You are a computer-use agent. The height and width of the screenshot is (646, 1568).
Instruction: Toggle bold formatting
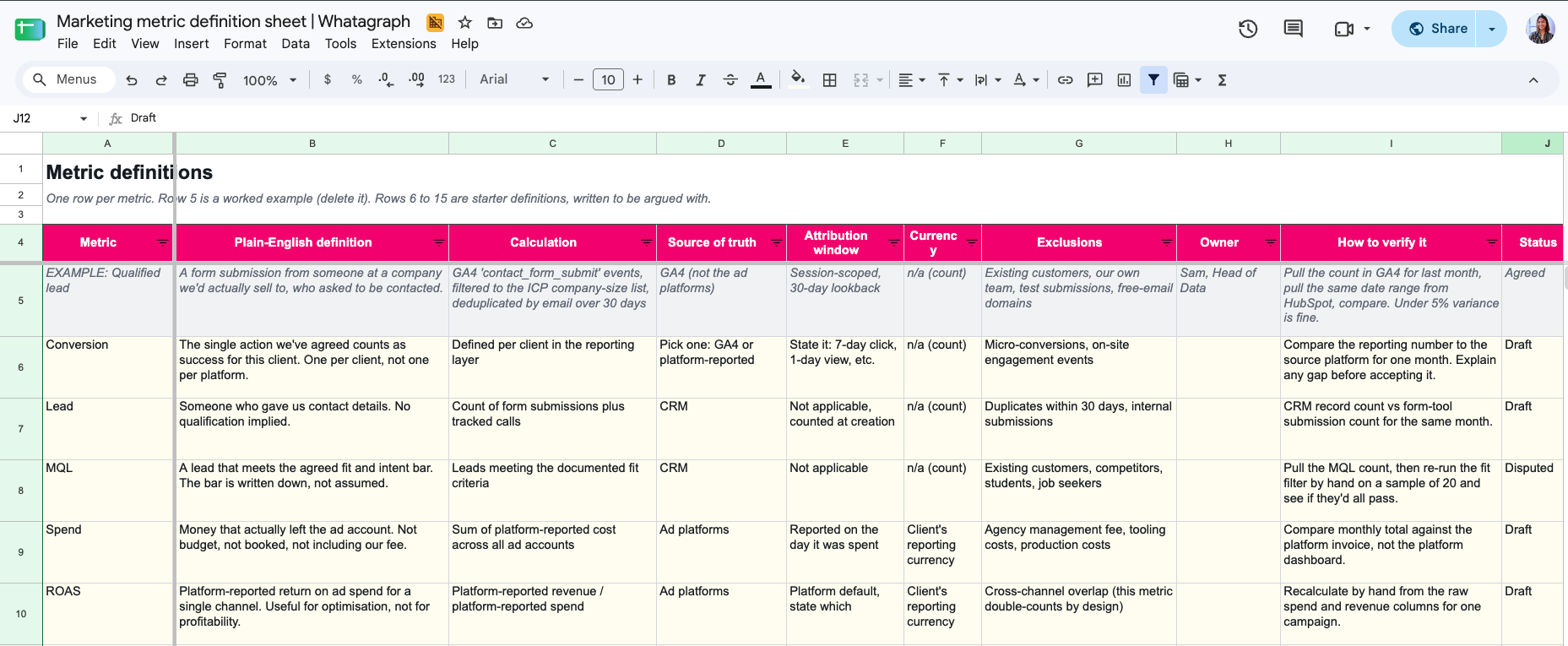point(671,80)
